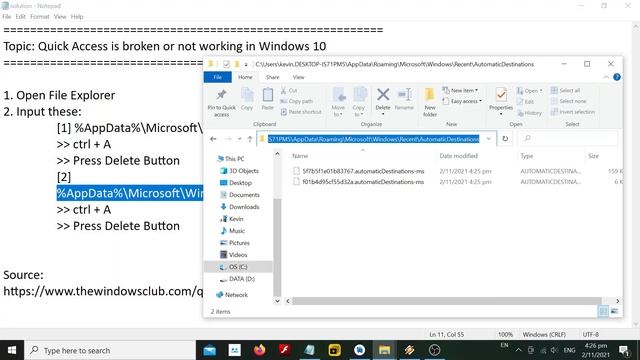Screen dimensions: 640x360
Task: Click Pin to Quick access icon
Action: click(221, 103)
